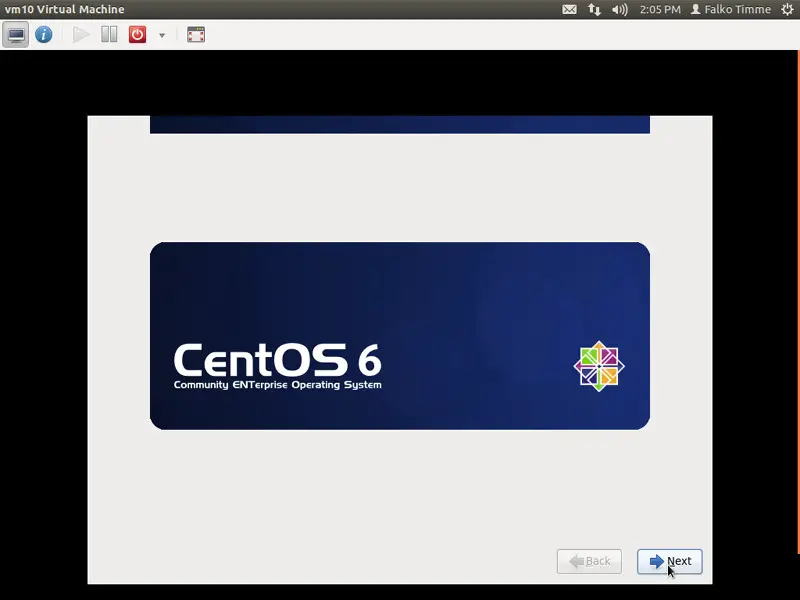Click the disabled Back button
The width and height of the screenshot is (800, 600).
pos(589,561)
